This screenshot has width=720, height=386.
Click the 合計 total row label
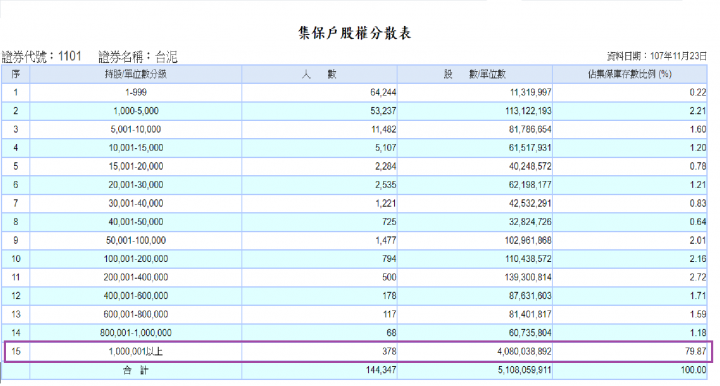135,370
